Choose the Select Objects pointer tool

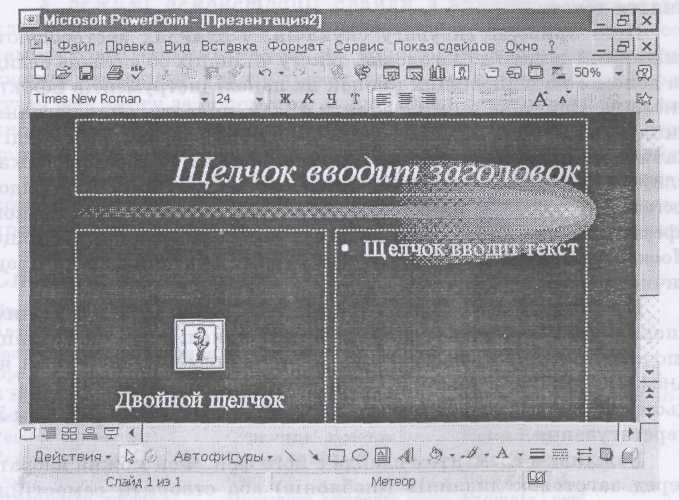click(129, 456)
